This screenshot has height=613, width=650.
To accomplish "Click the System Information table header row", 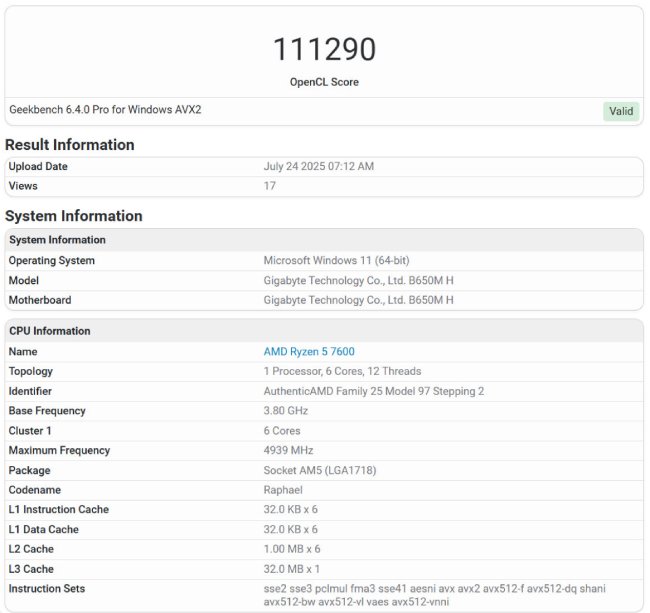I will [324, 240].
